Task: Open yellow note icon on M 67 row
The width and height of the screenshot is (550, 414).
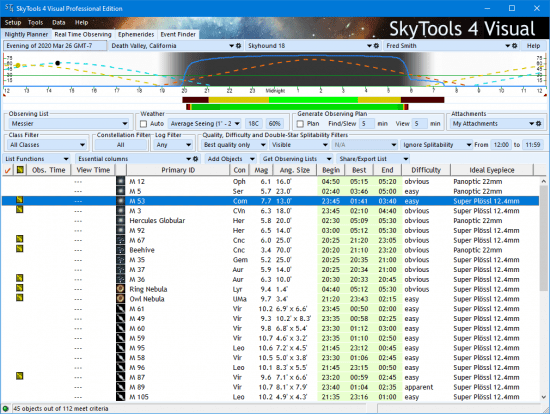Action: (20, 239)
